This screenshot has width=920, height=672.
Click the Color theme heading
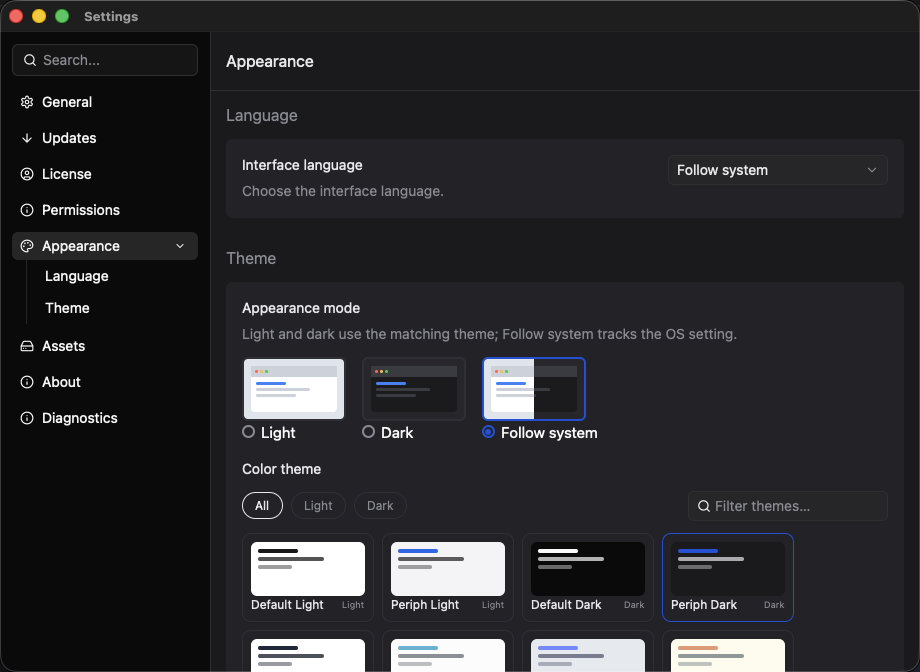(x=282, y=469)
